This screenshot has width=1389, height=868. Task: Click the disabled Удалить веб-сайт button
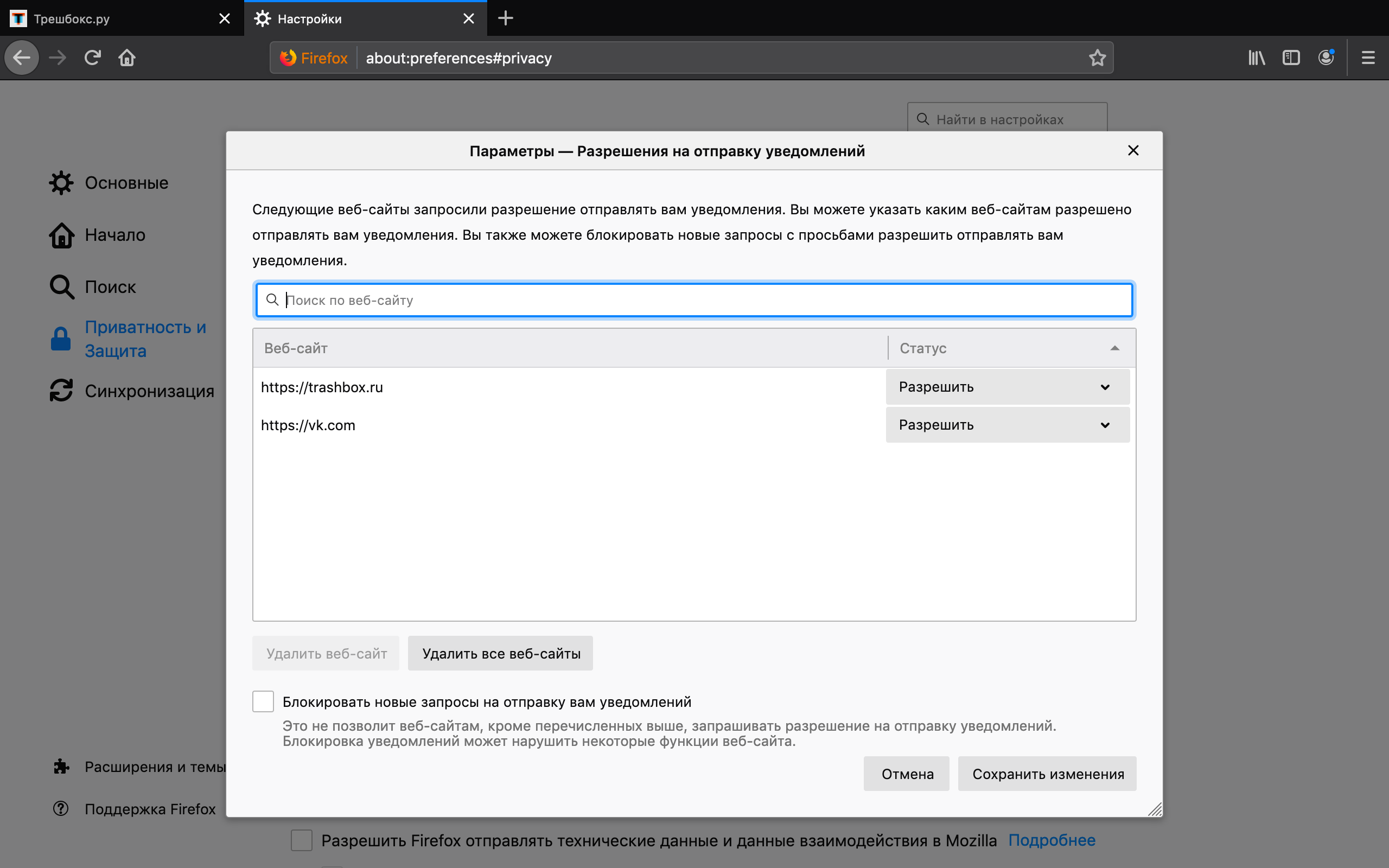point(326,653)
